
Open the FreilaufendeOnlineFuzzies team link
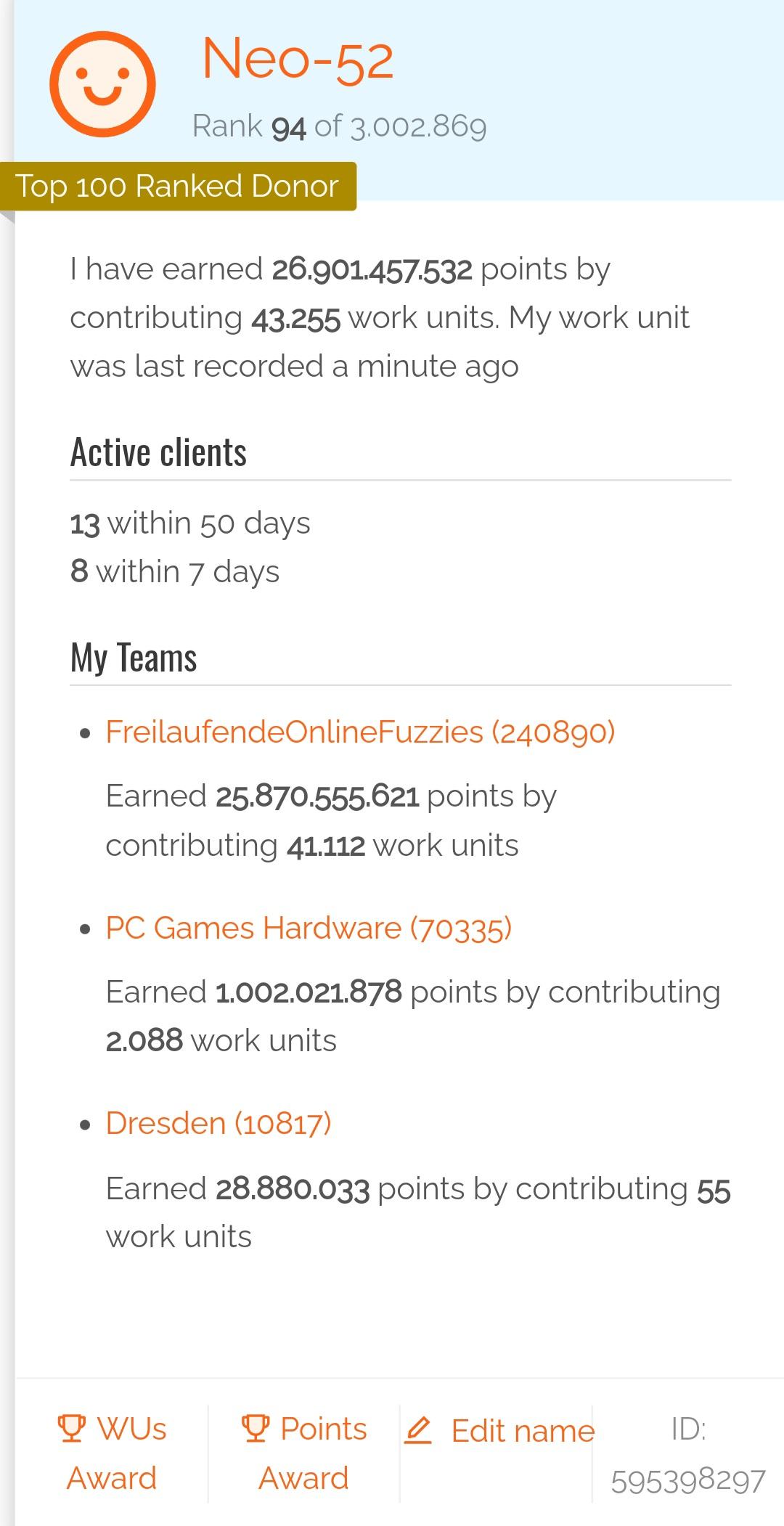pyautogui.click(x=360, y=732)
